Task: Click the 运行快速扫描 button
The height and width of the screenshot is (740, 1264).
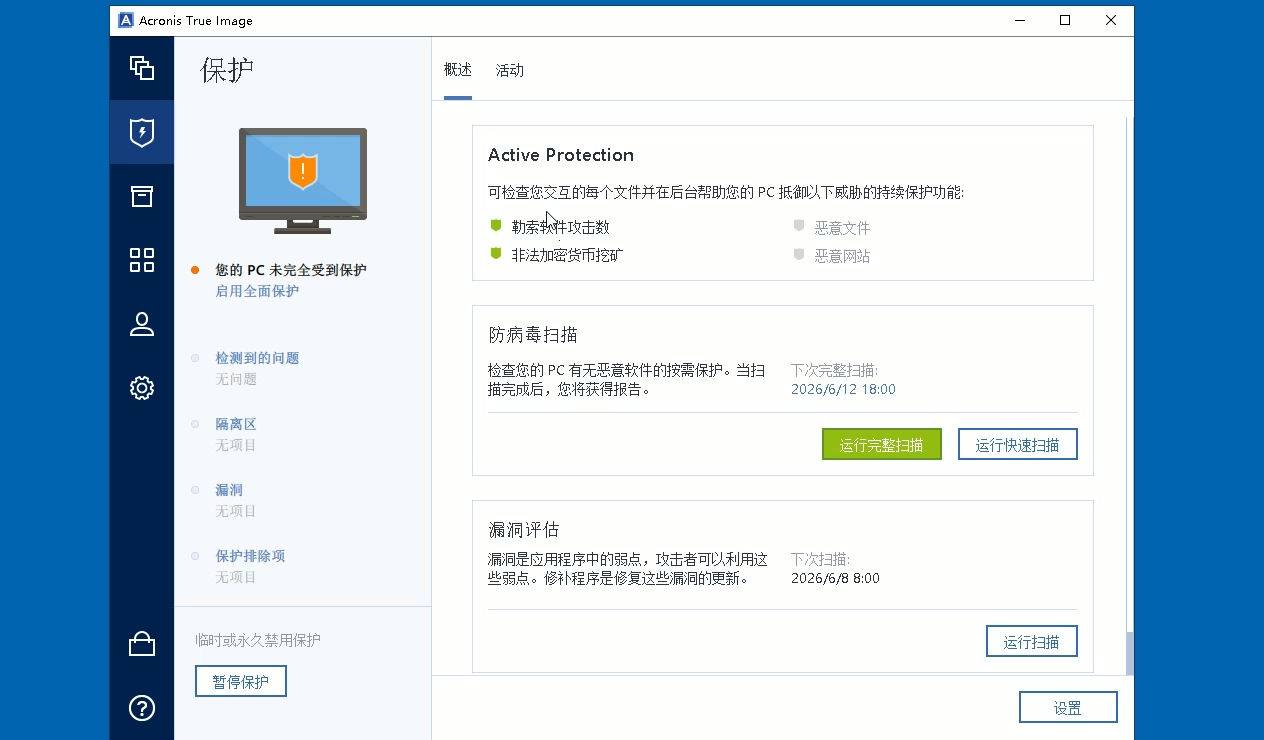Action: (1018, 445)
